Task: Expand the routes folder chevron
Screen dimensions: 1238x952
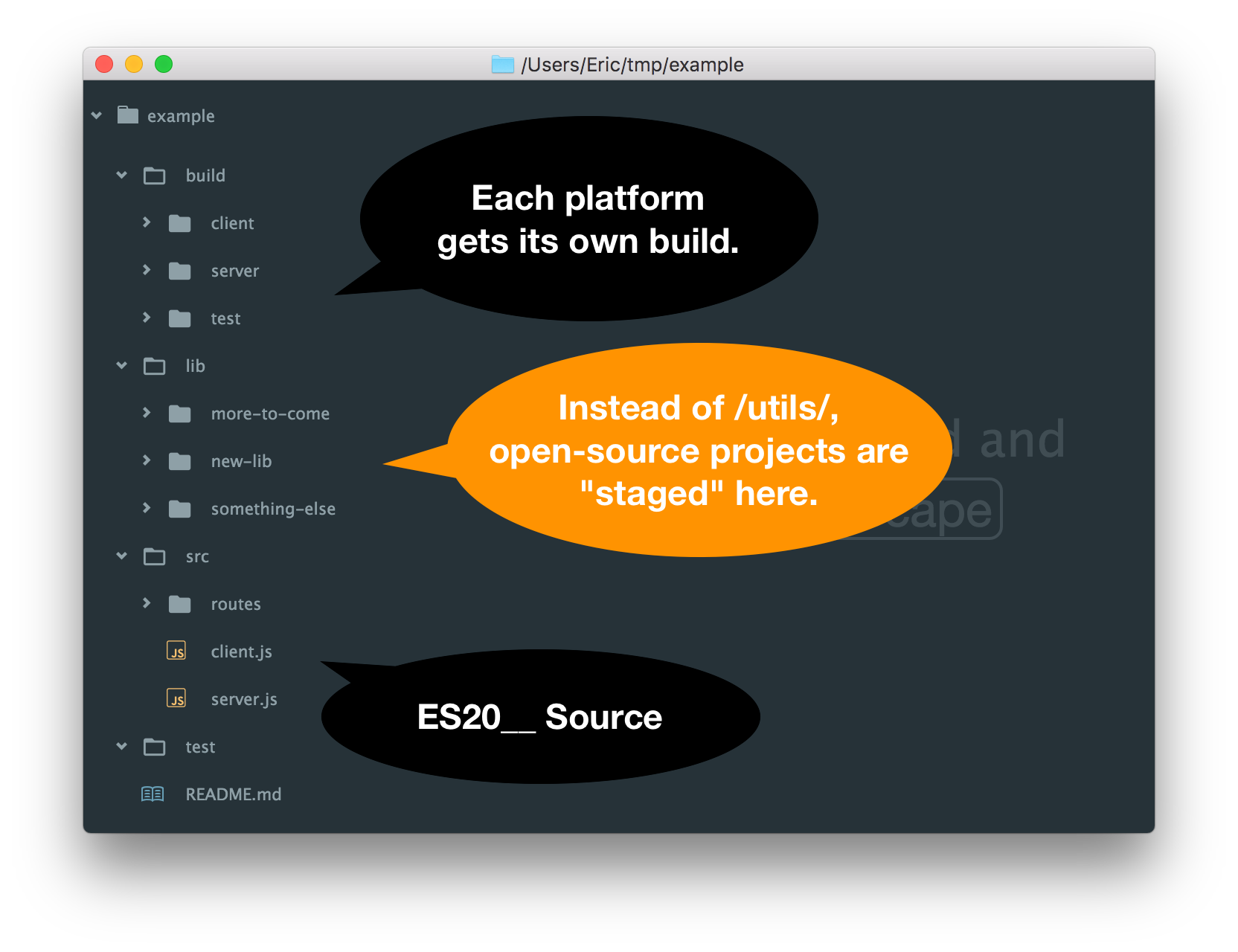Action: (x=147, y=603)
